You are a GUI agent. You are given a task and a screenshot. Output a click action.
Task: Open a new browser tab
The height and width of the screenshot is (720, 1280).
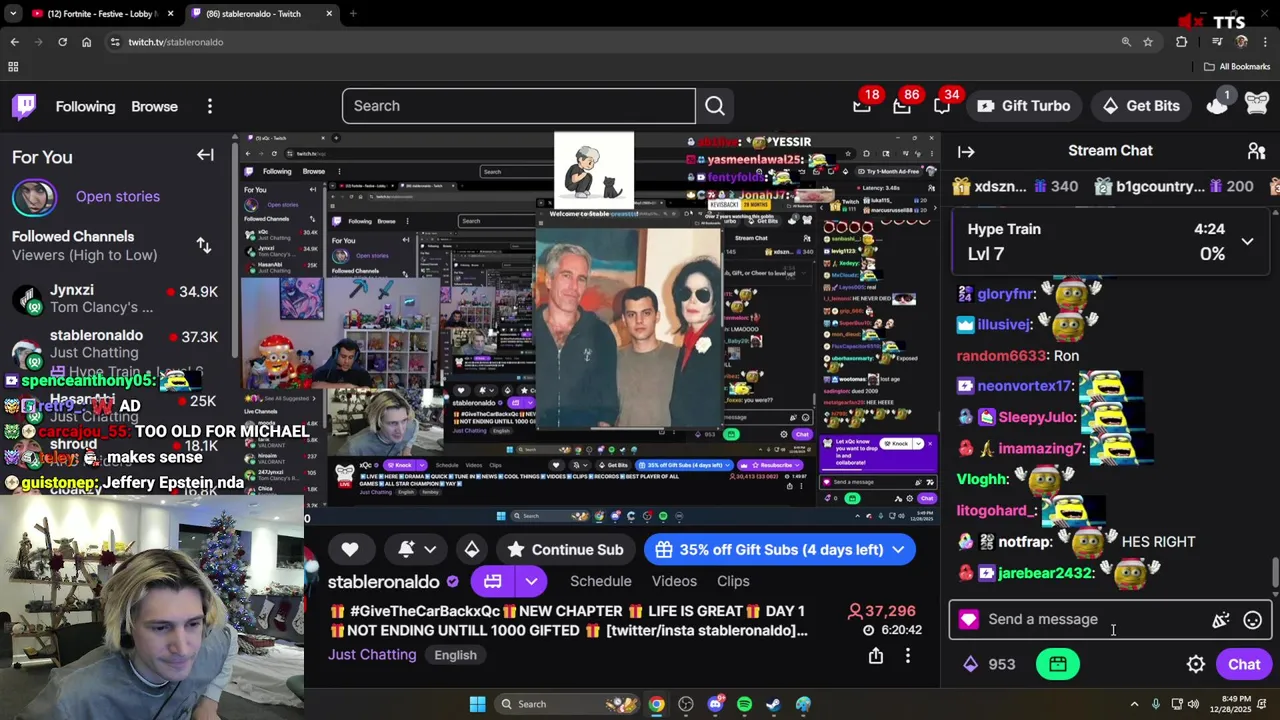click(352, 14)
